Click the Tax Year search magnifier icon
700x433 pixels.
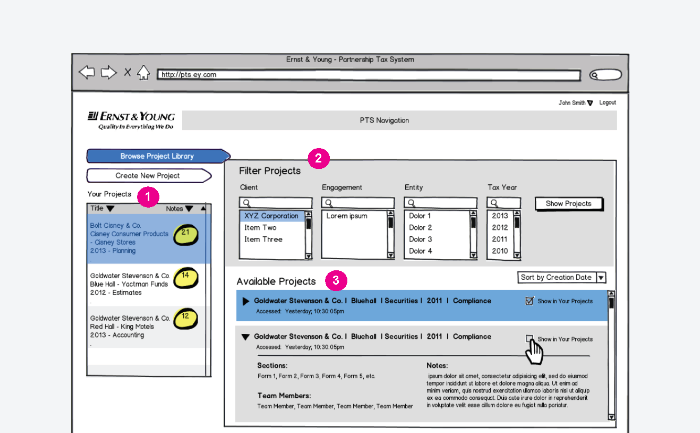coord(494,203)
